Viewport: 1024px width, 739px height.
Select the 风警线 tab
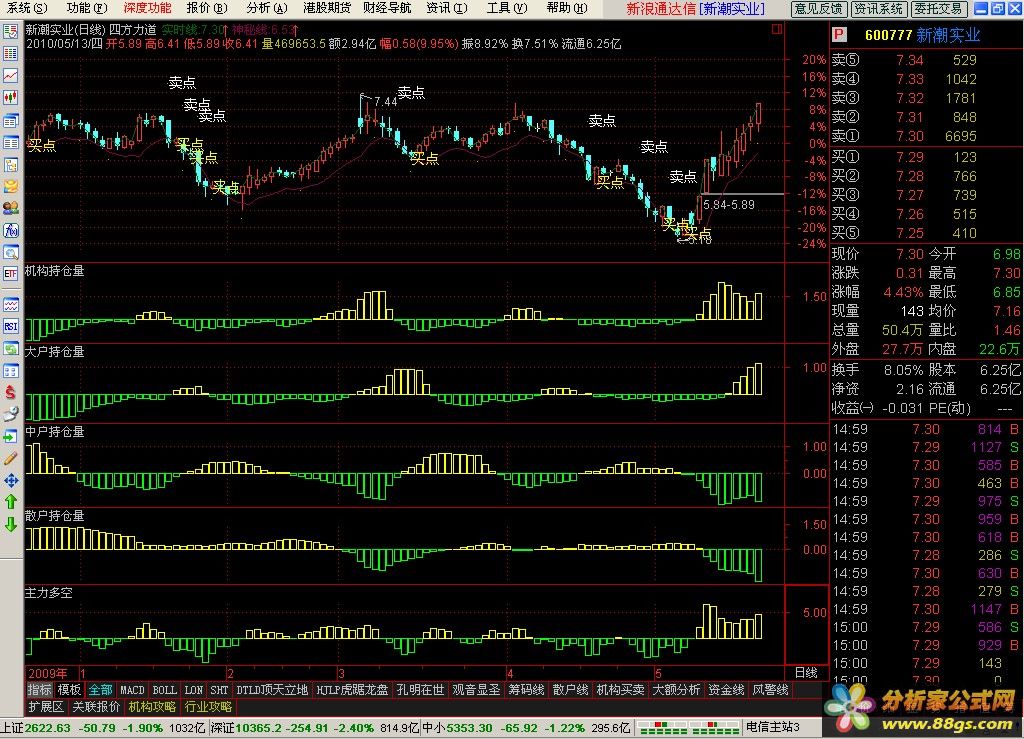pos(770,689)
